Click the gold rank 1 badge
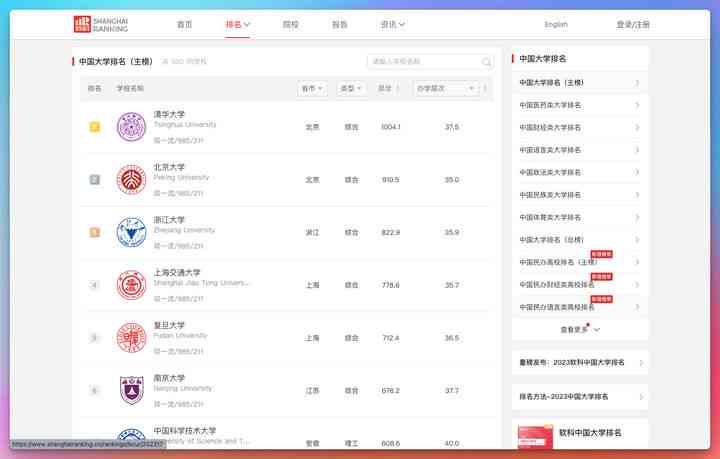The height and width of the screenshot is (459, 720). coord(95,127)
